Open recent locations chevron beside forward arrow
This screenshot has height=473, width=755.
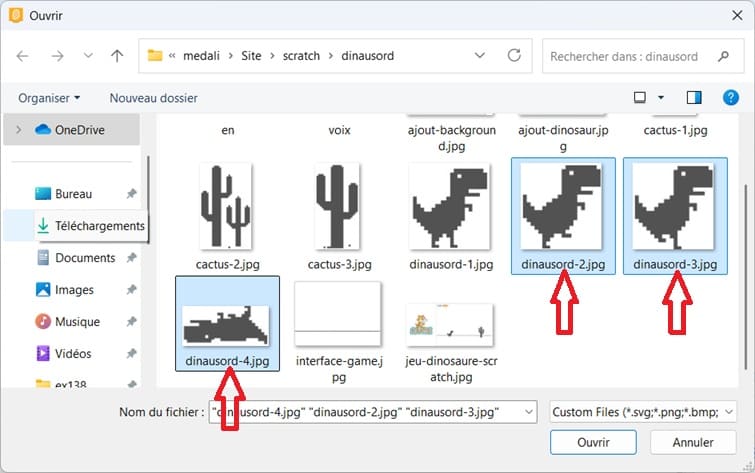coord(88,56)
